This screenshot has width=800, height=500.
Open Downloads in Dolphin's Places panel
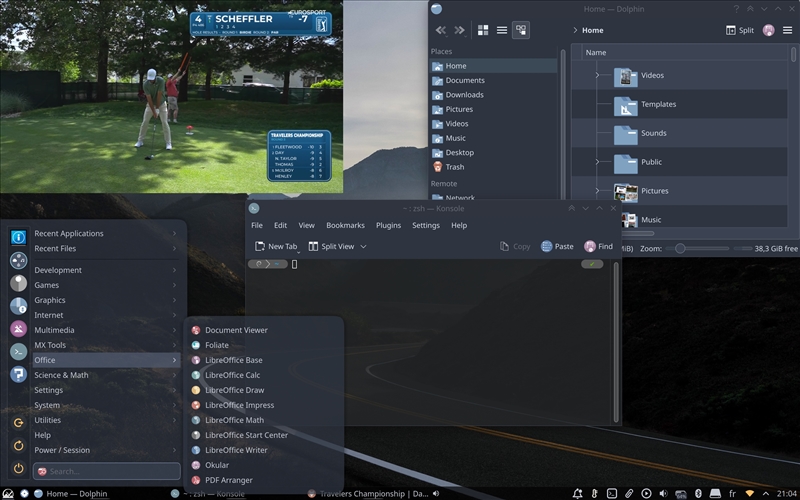(494, 95)
